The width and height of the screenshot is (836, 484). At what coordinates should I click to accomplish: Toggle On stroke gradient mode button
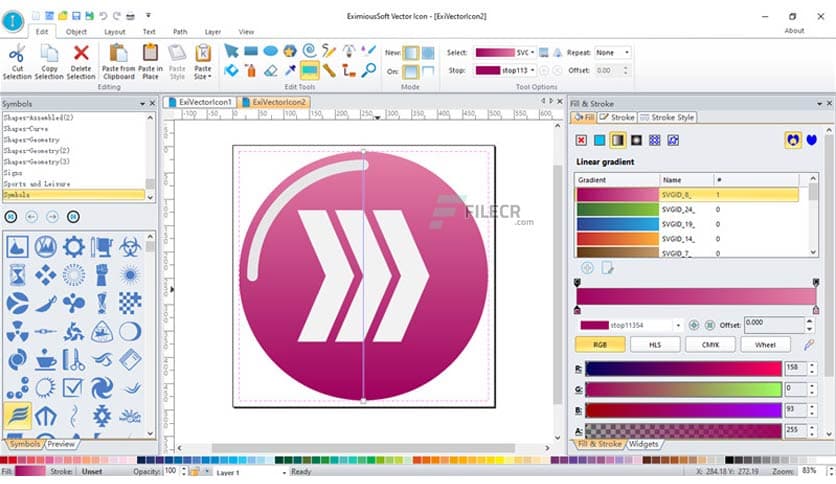point(428,71)
